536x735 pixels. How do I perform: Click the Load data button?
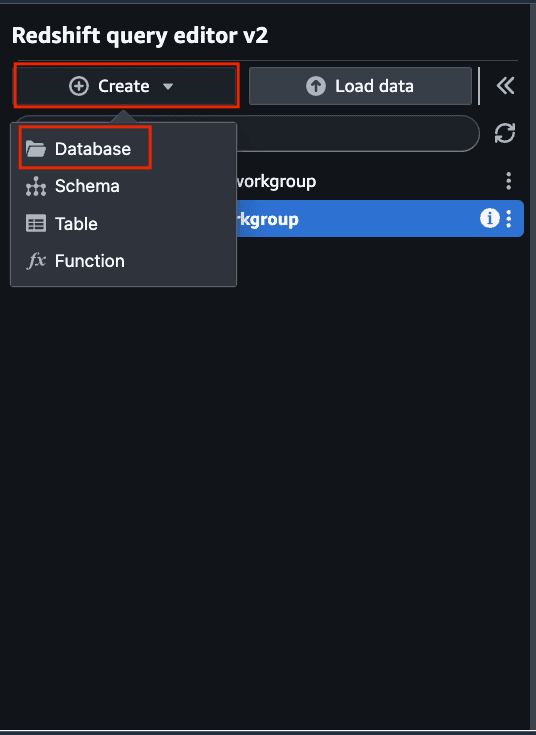pyautogui.click(x=360, y=86)
